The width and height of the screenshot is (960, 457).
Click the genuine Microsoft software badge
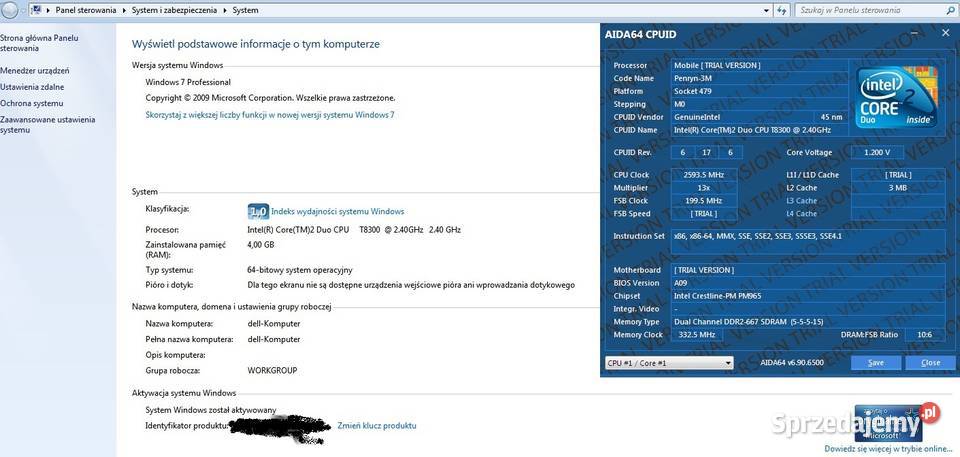click(888, 421)
